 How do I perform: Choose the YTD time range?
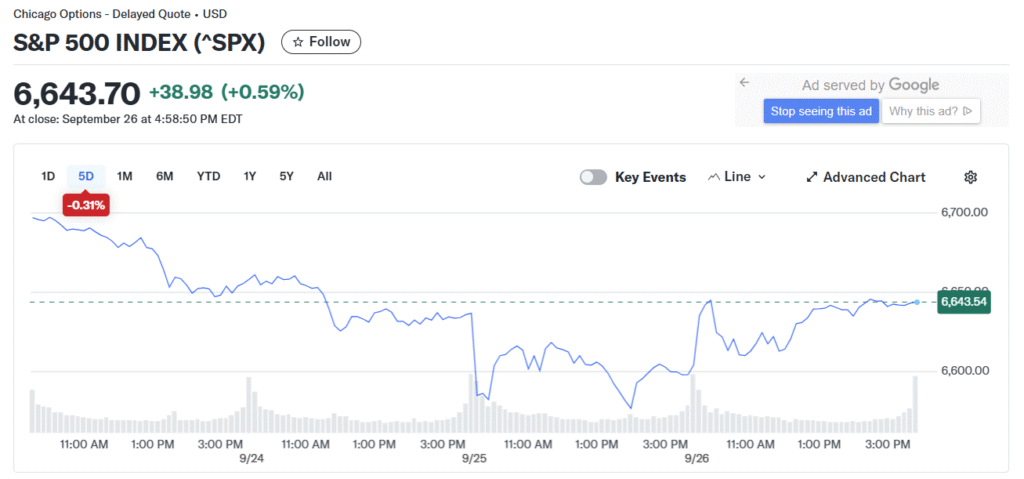point(208,176)
